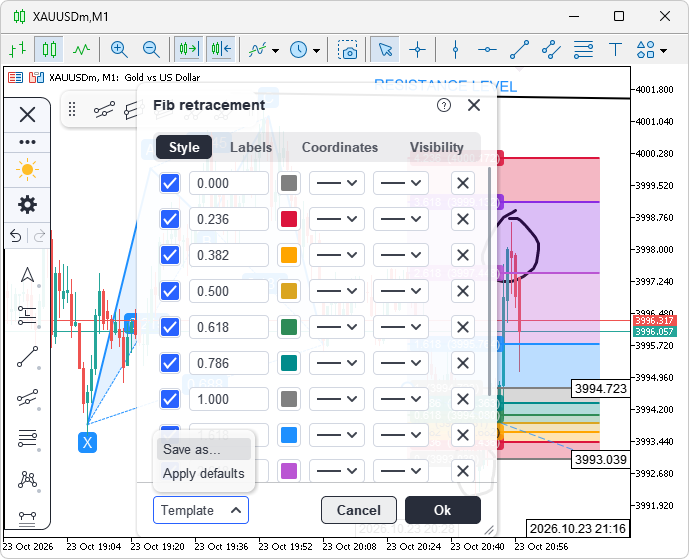The height and width of the screenshot is (559, 689).
Task: Choose Apply defaults from template menu
Action: click(204, 473)
